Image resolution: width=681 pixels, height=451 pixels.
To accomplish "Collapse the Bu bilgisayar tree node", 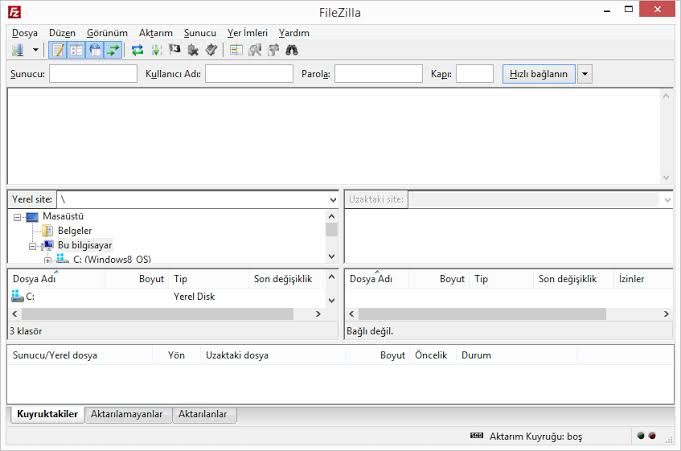I will pyautogui.click(x=33, y=246).
